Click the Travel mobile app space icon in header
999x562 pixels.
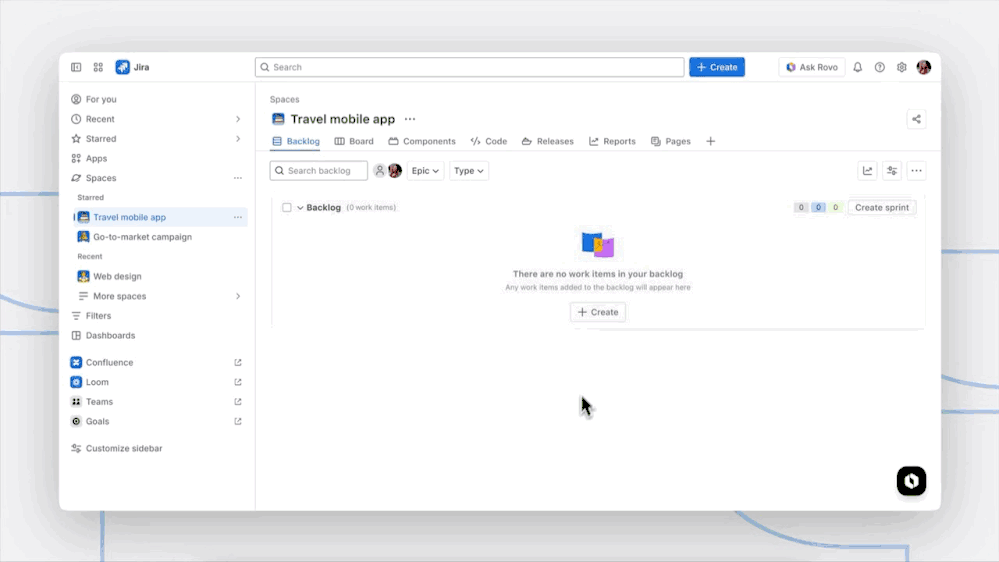(278, 119)
